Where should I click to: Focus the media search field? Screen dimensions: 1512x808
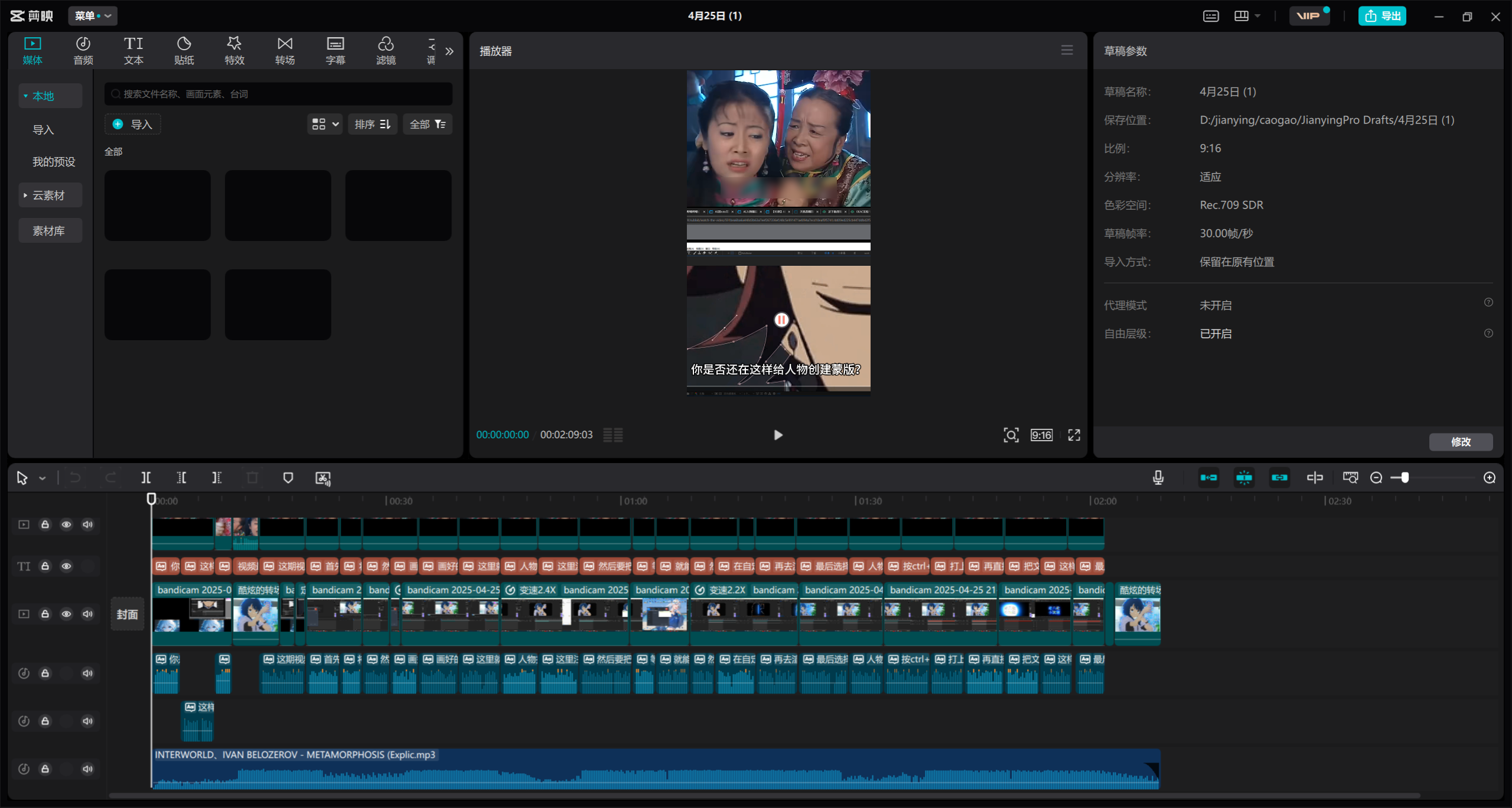[278, 94]
